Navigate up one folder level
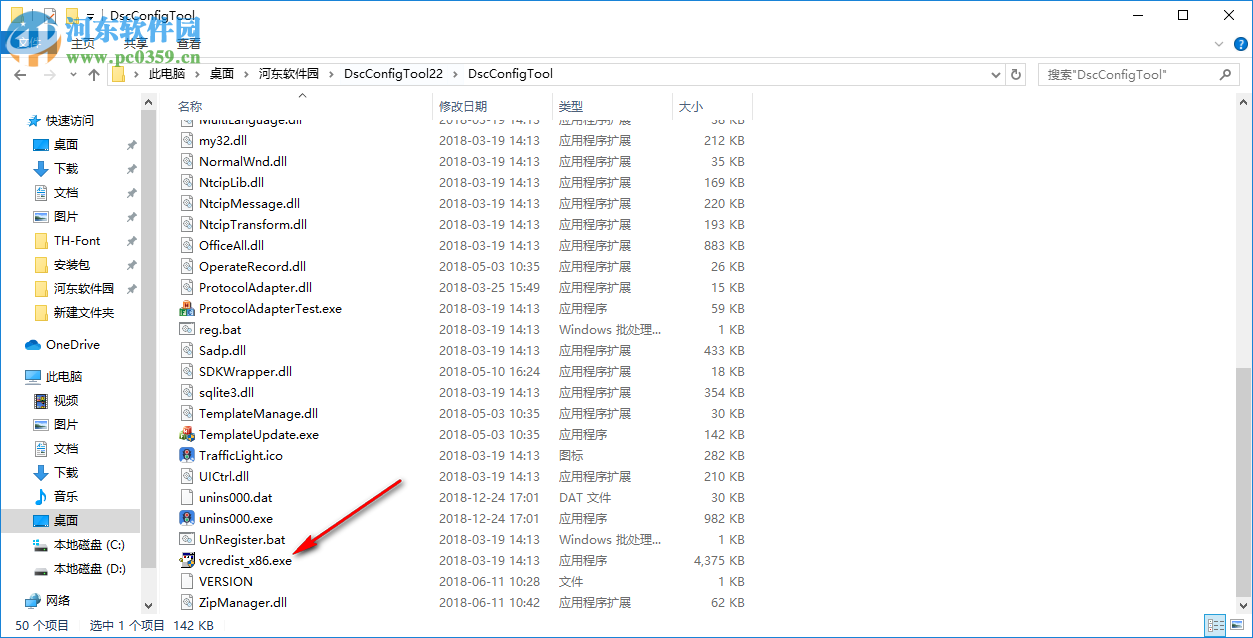 coord(93,73)
